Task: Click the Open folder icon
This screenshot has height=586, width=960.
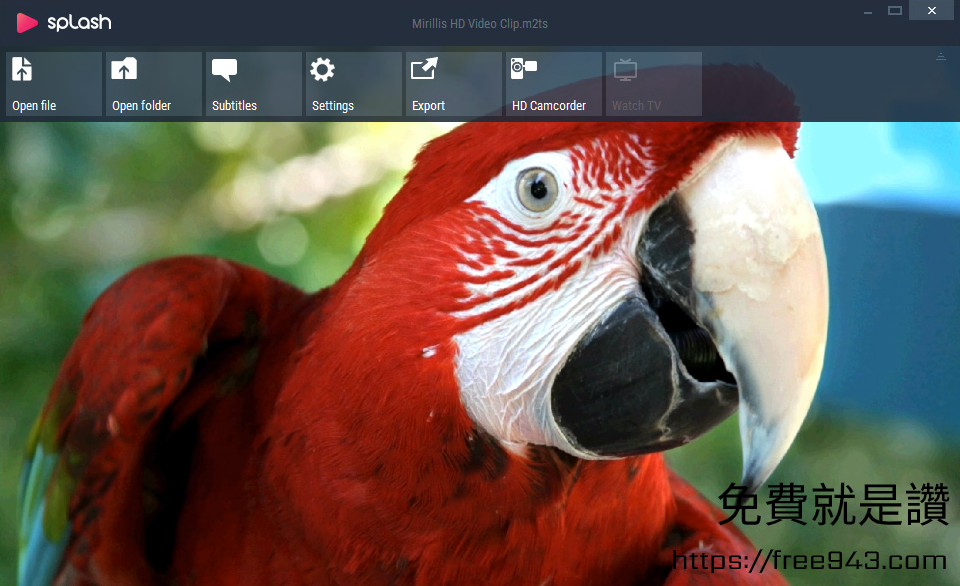Action: (124, 69)
